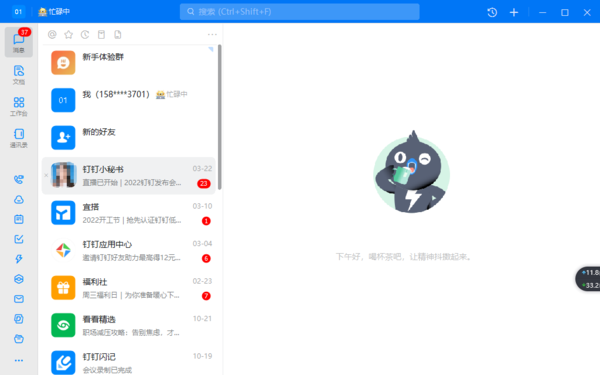Open chat list more options ellipsis
This screenshot has height=375, width=600.
coord(212,34)
